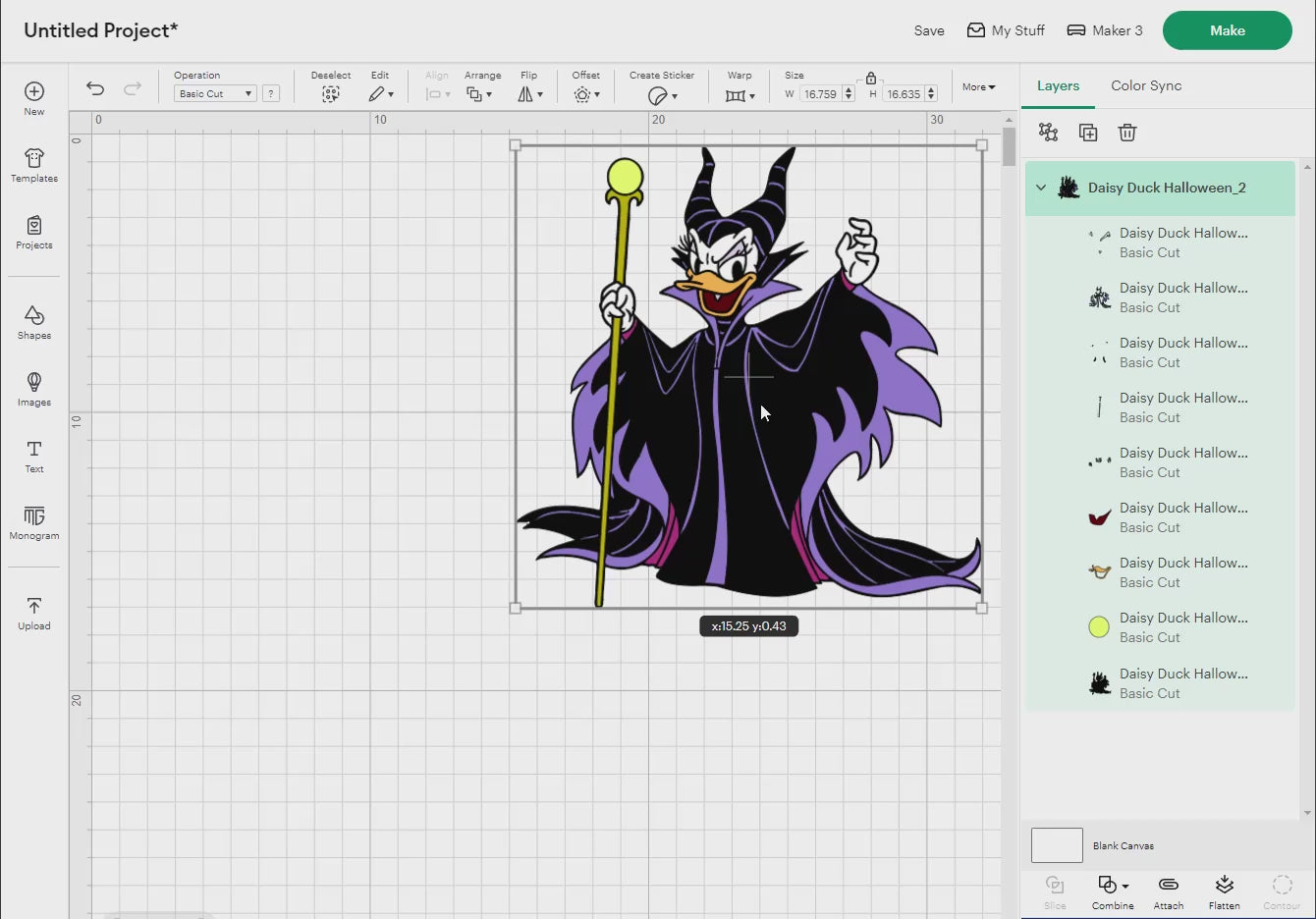Open the More menu
Image resolution: width=1316 pixels, height=919 pixels.
tap(978, 86)
